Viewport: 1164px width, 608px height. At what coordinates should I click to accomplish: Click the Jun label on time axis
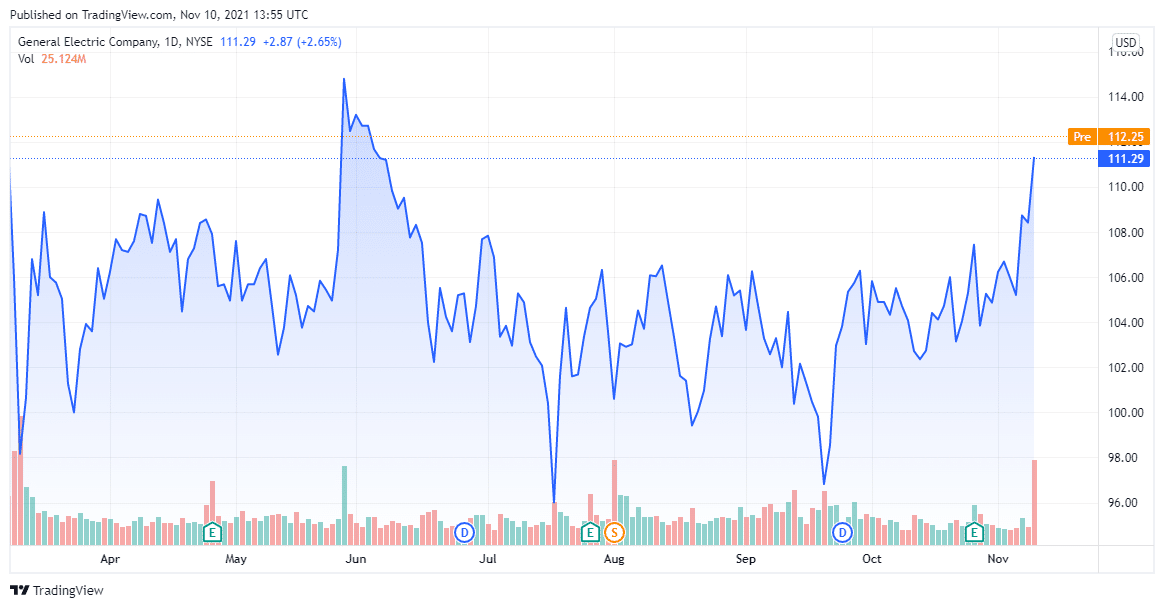click(356, 559)
